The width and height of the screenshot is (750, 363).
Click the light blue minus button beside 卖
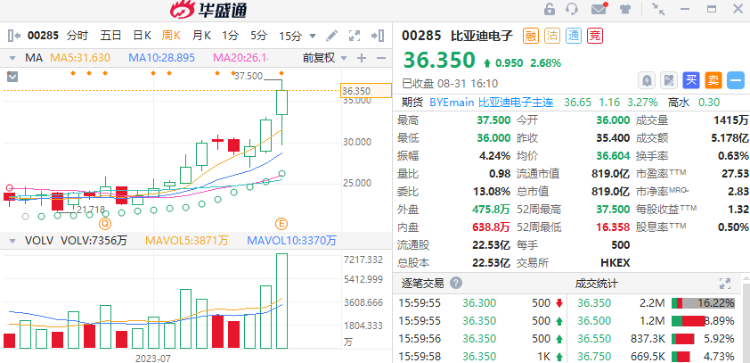point(736,80)
